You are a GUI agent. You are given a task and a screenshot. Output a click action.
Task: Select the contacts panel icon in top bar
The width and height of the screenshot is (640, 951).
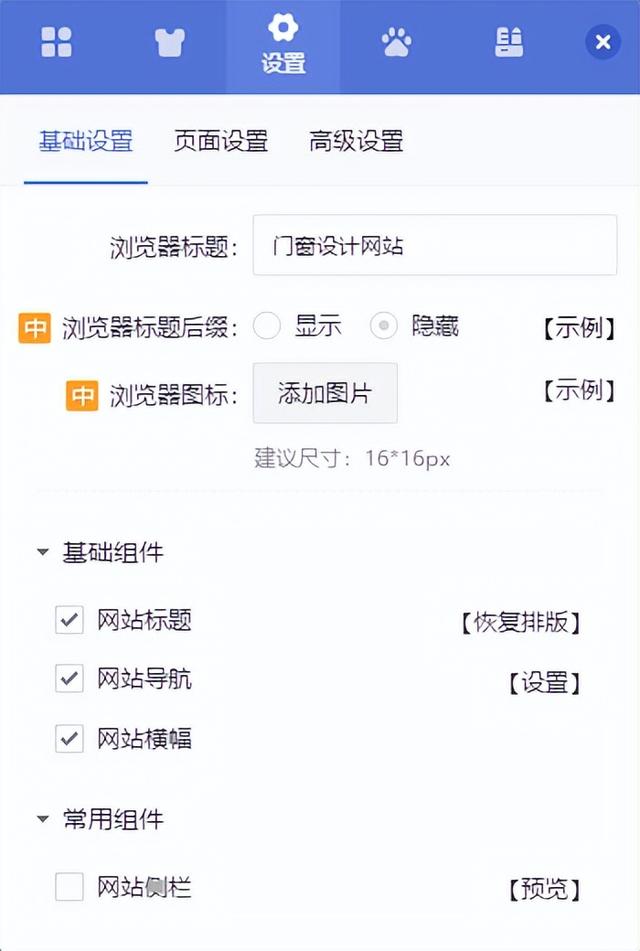(509, 42)
